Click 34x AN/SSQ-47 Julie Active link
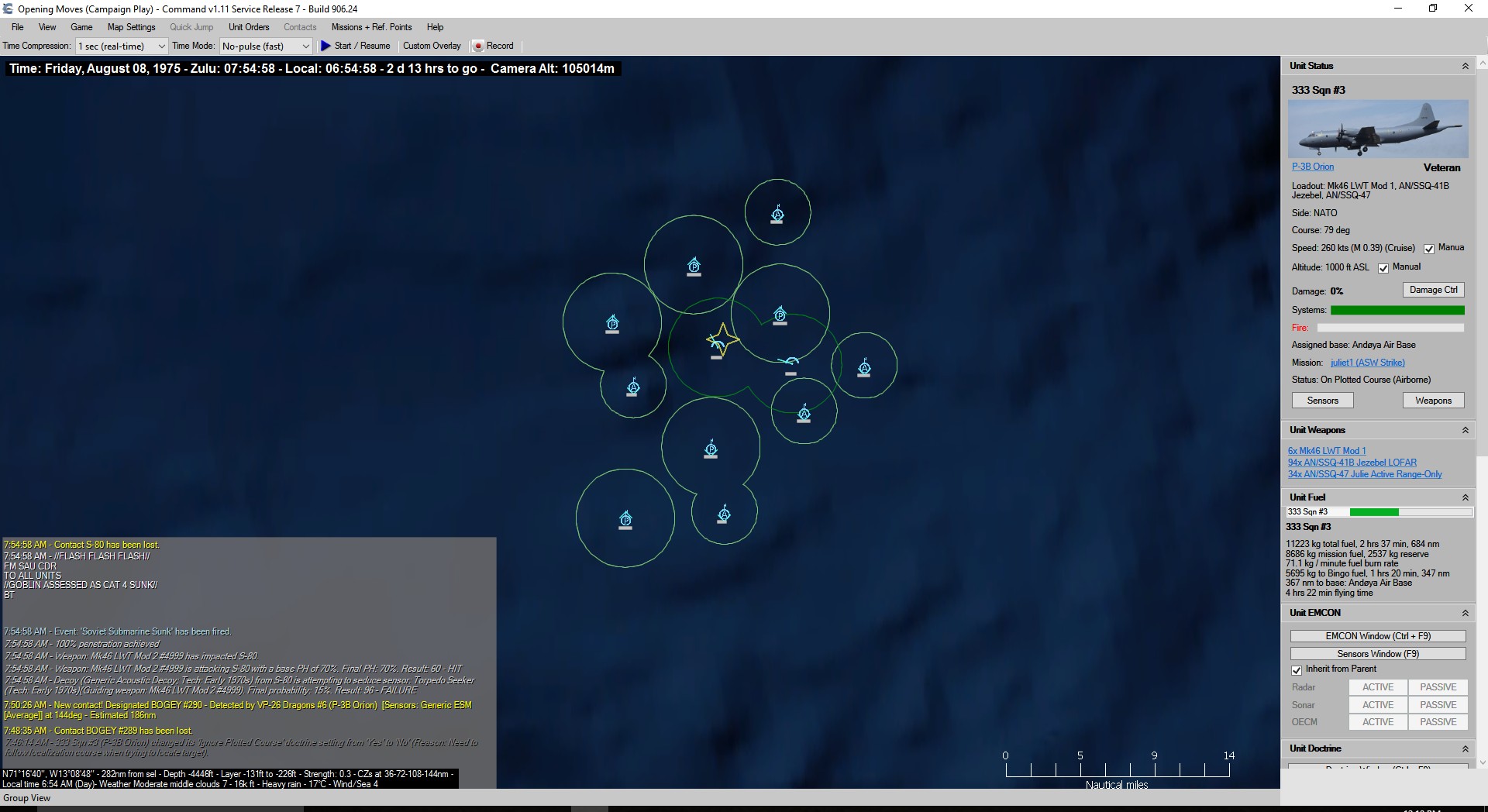This screenshot has height=812, width=1488. 1365,474
